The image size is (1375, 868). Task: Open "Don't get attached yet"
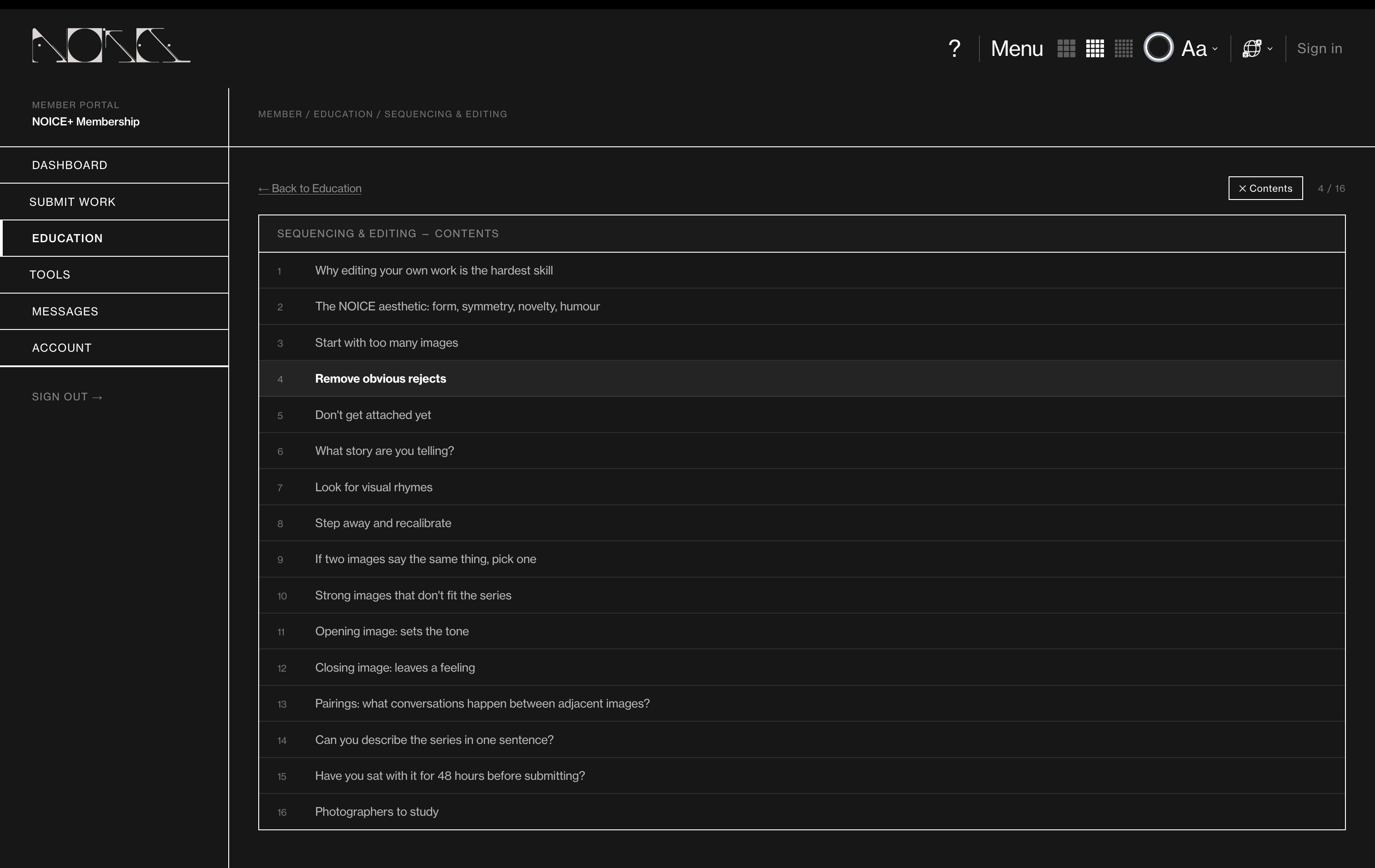click(802, 415)
